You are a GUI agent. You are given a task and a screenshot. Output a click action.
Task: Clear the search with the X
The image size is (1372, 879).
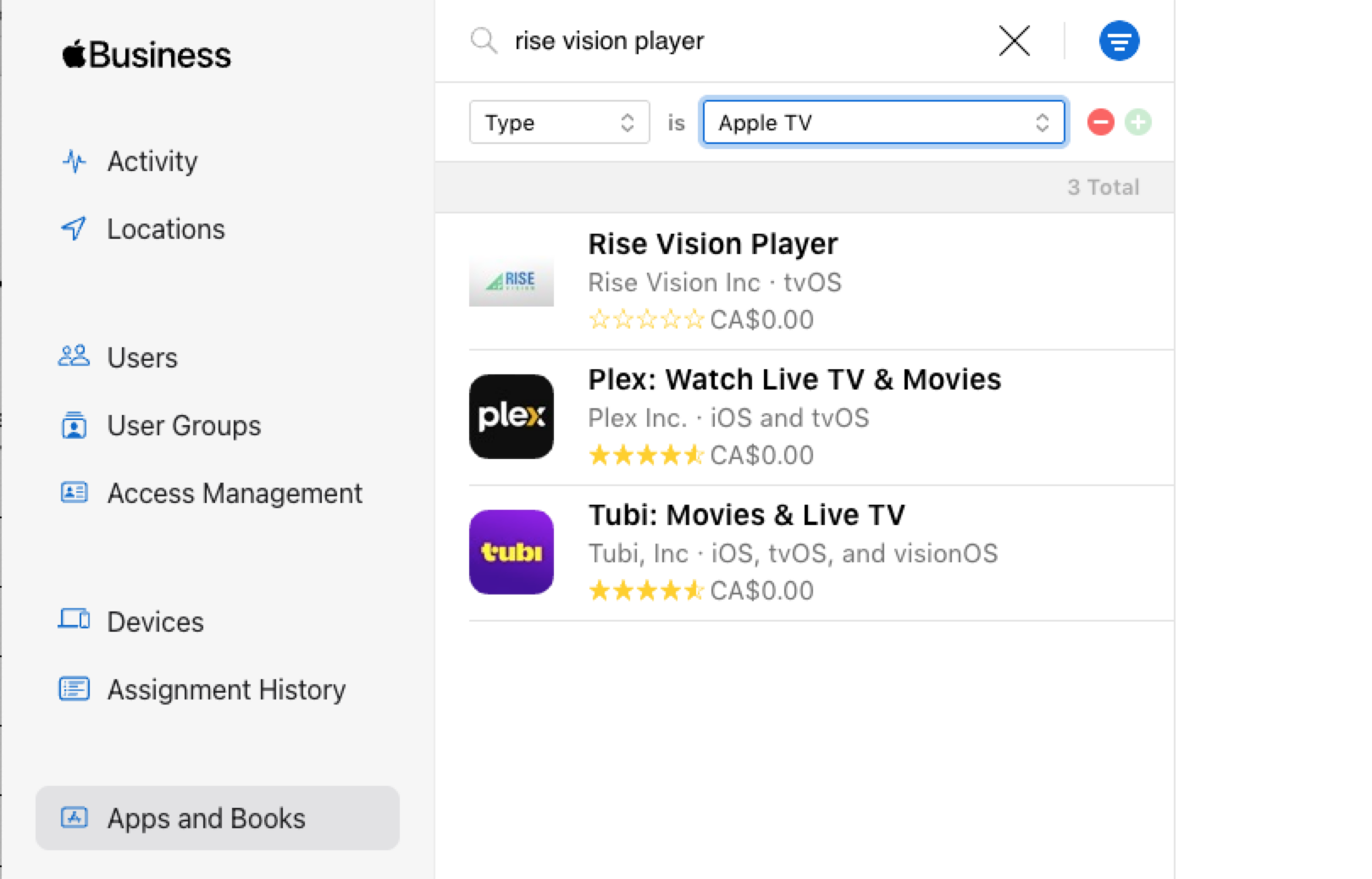pos(1013,40)
